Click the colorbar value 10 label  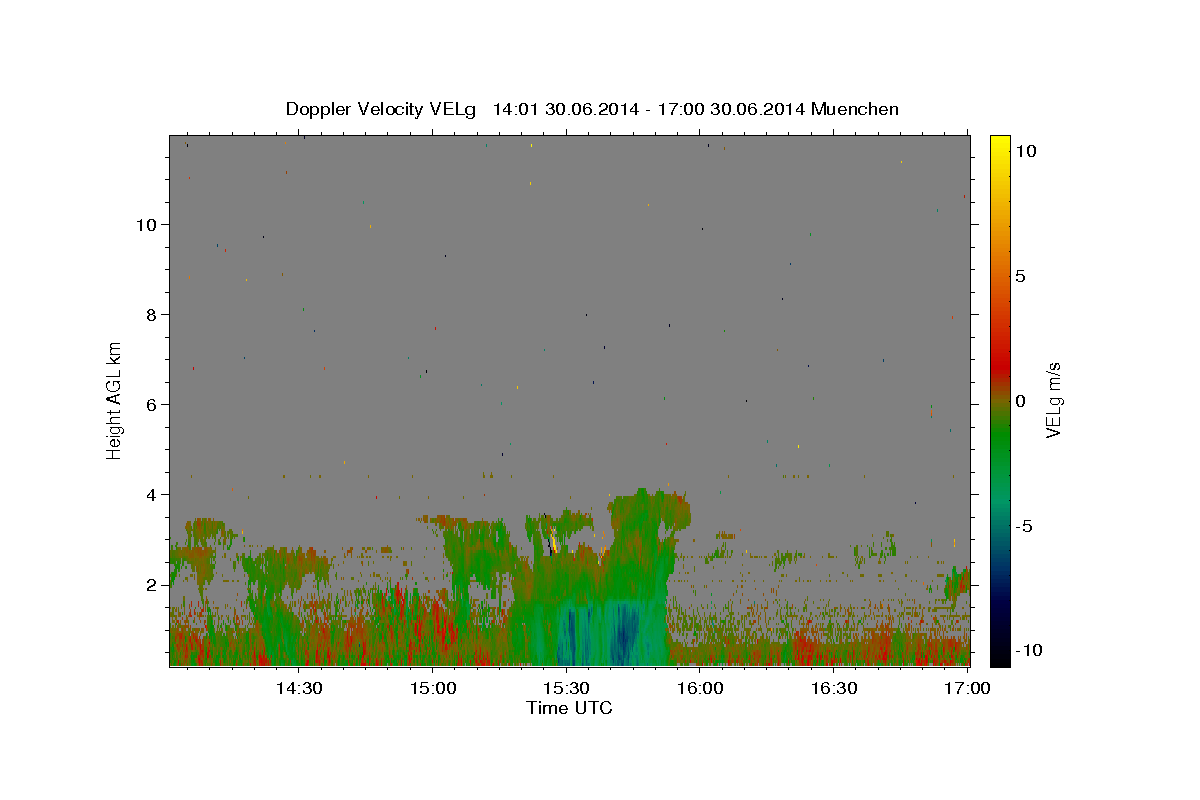point(1025,150)
